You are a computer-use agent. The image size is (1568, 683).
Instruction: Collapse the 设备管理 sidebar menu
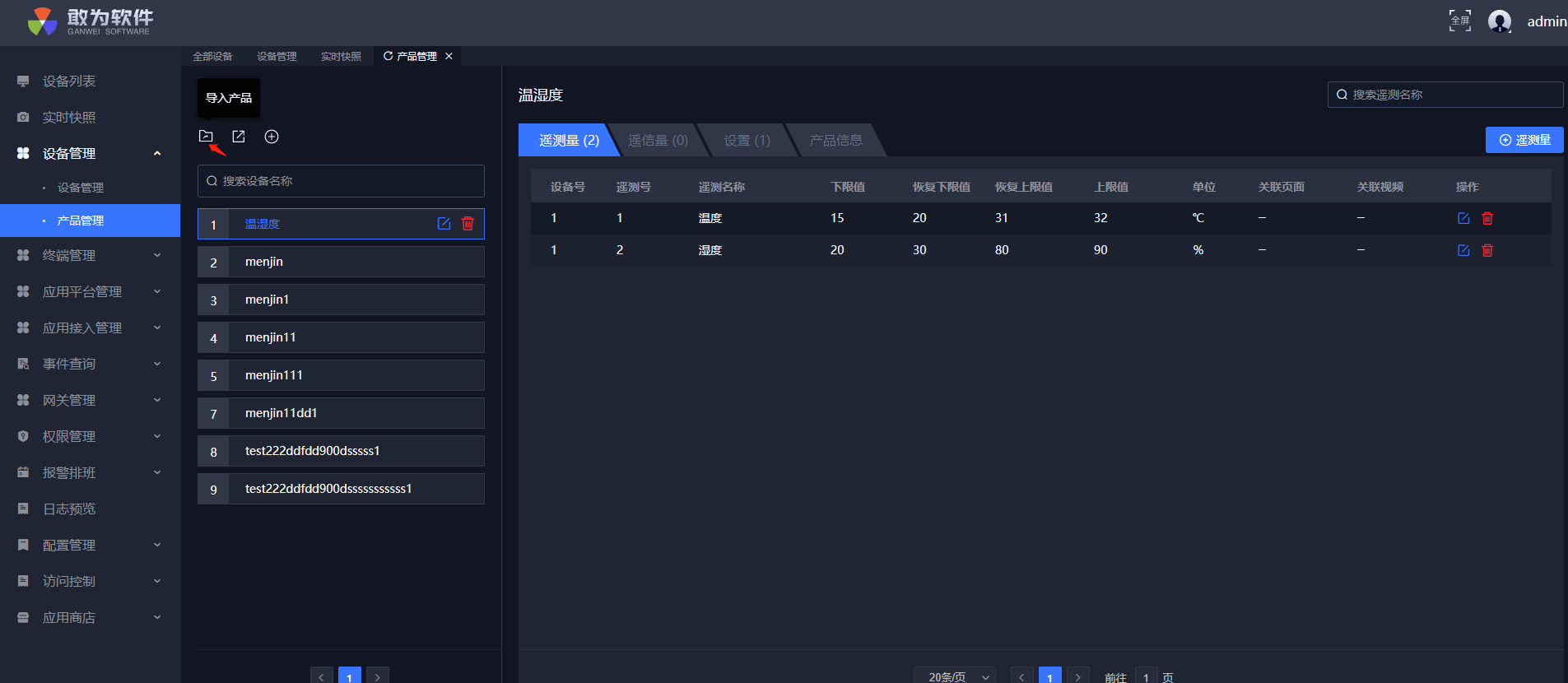157,154
